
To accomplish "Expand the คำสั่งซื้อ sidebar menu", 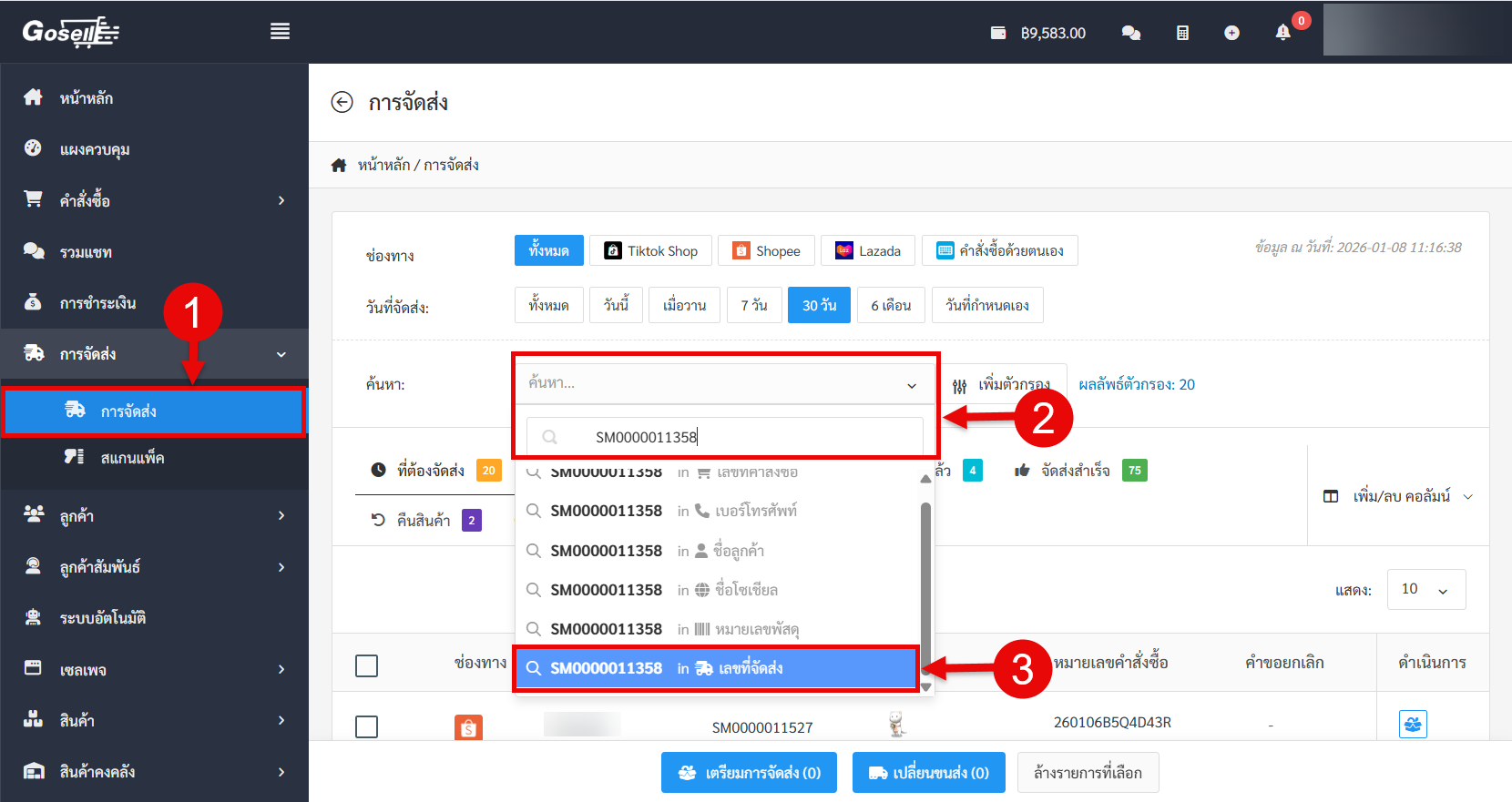I will 155,200.
